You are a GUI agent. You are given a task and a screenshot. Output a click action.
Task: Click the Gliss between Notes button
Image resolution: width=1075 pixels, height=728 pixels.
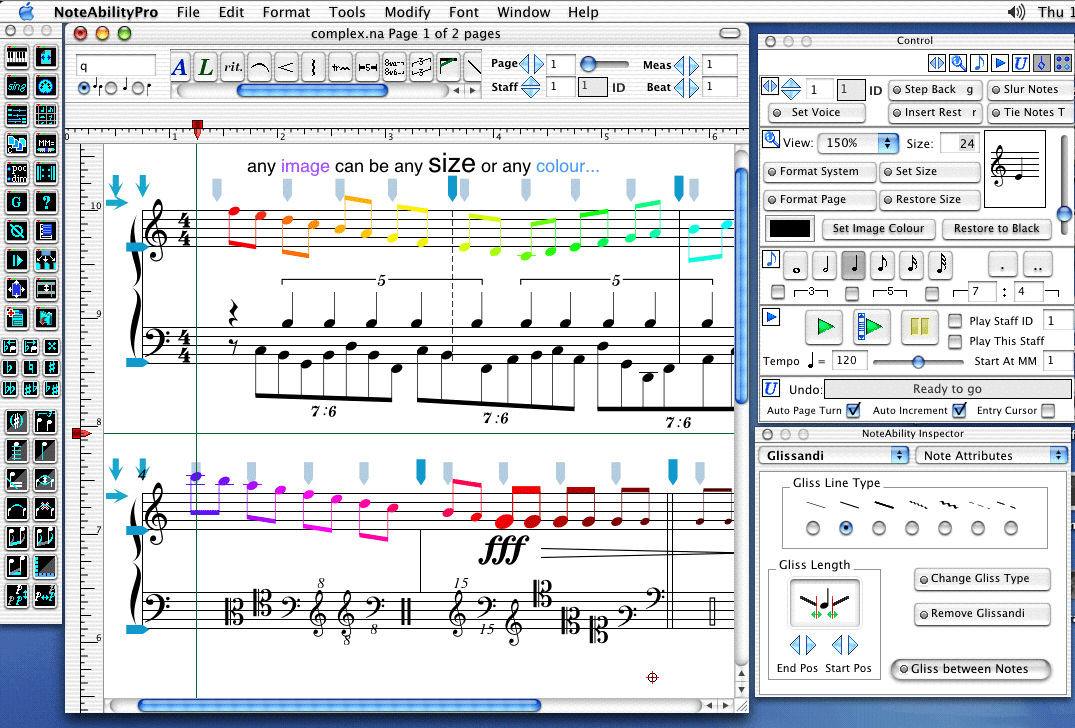[x=971, y=669]
